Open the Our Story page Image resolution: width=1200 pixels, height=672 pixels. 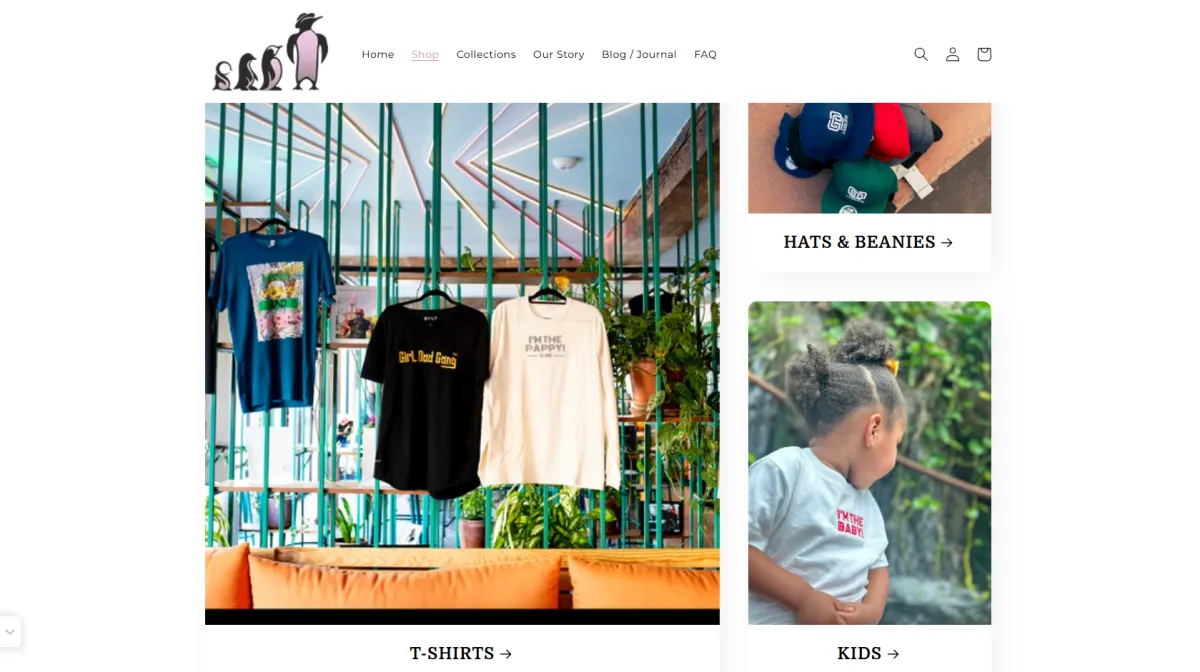(x=558, y=54)
